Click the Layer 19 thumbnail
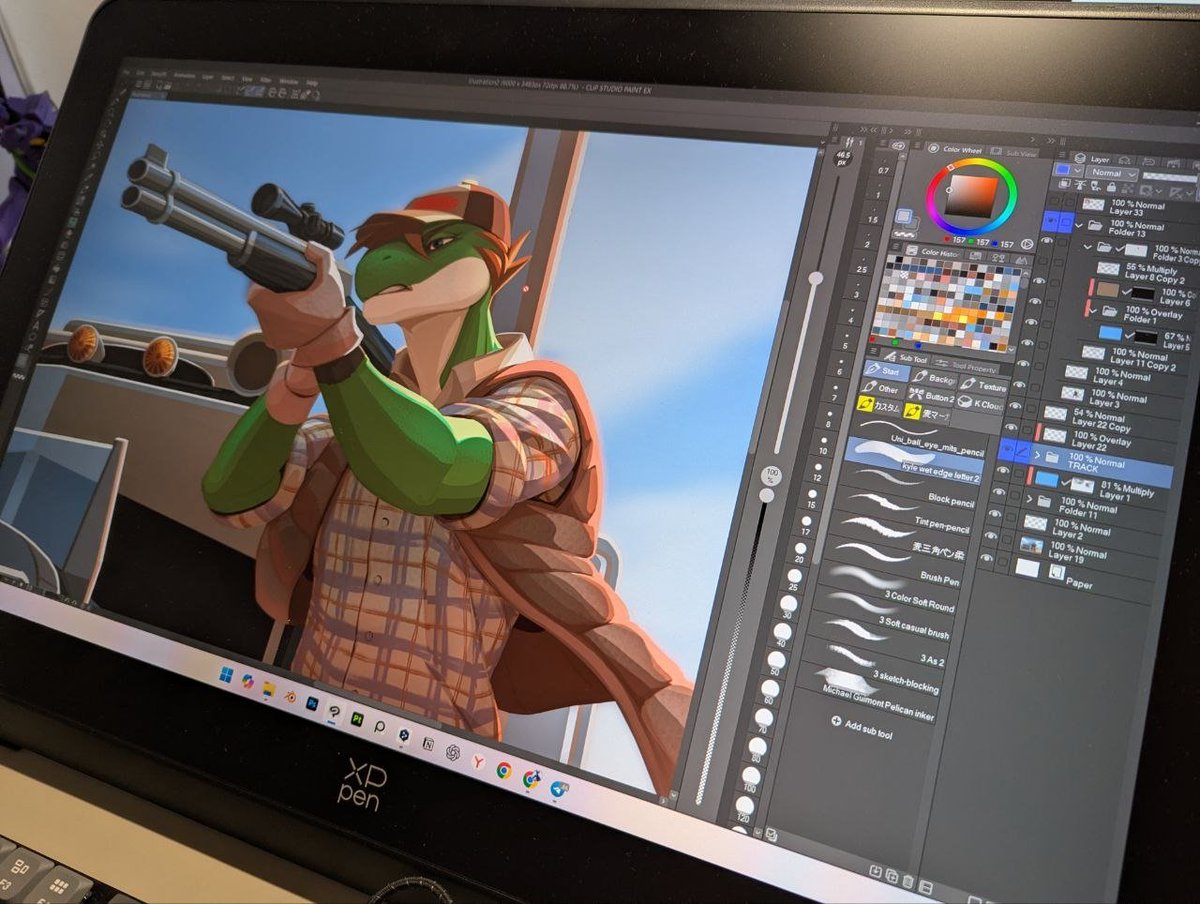 1032,545
